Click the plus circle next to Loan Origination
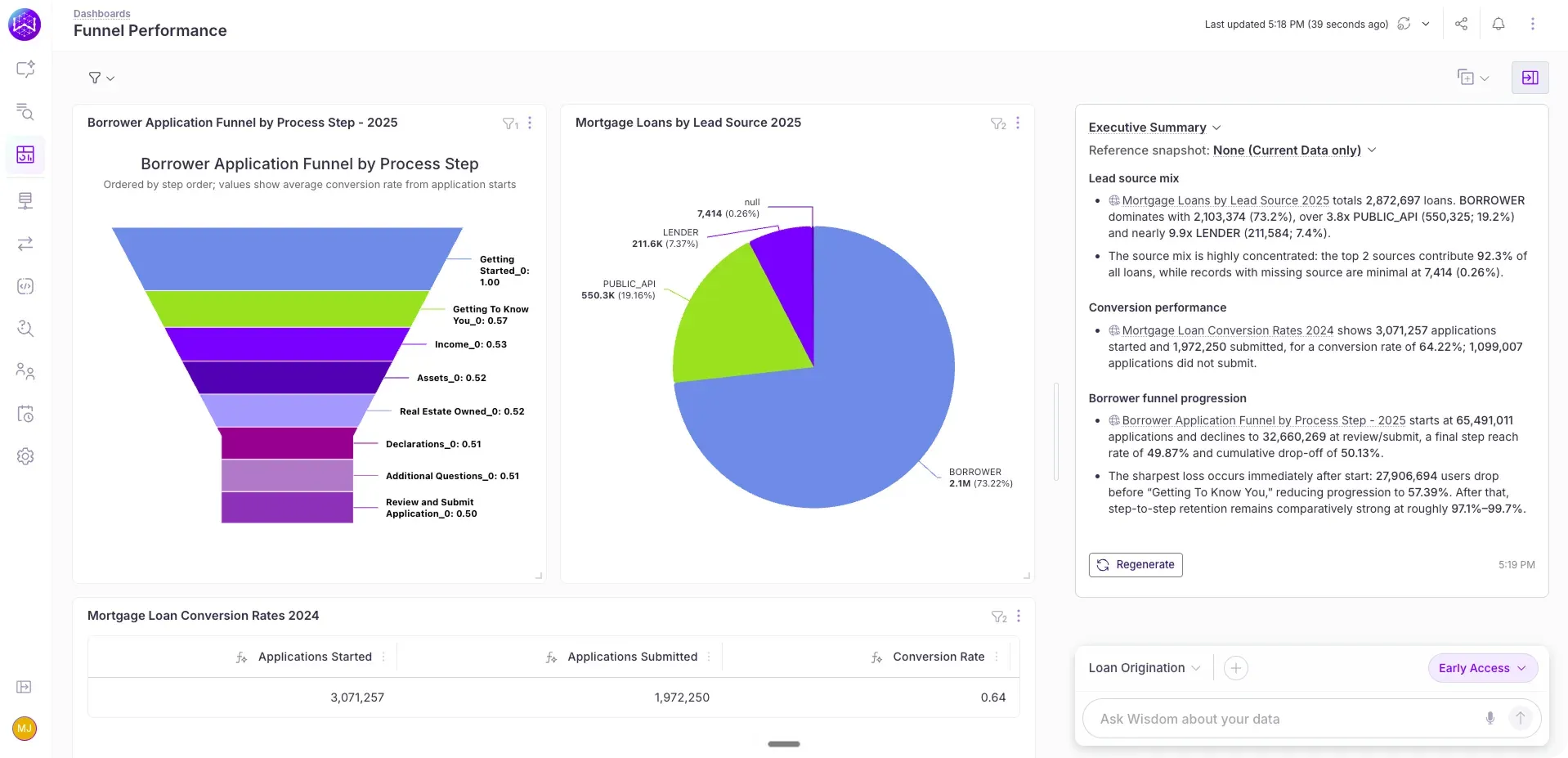Screen dimensions: 1568x758 click(1236, 668)
